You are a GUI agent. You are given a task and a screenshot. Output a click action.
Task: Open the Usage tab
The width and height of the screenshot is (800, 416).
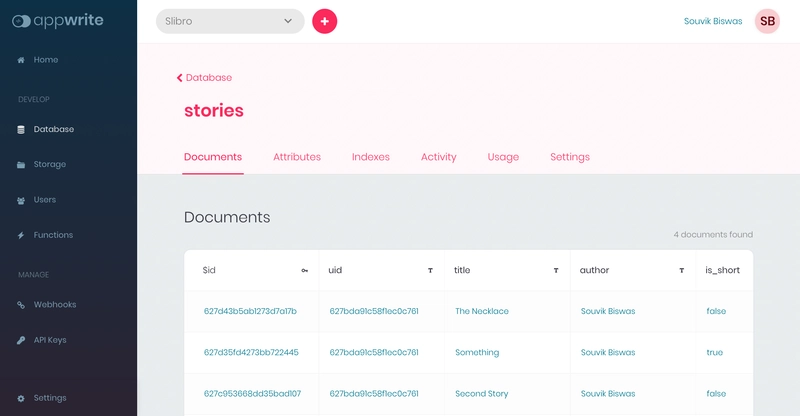click(x=503, y=157)
